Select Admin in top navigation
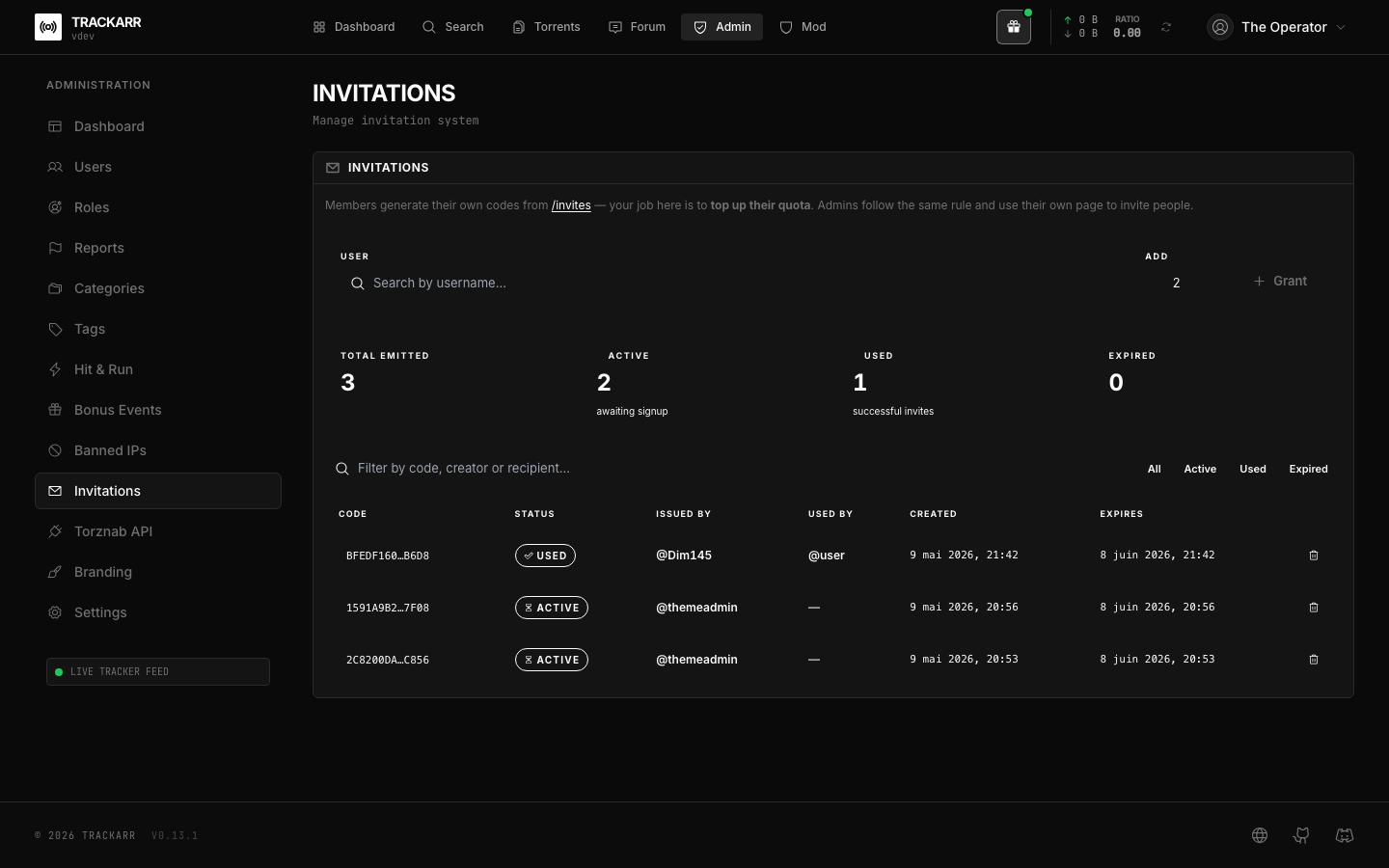Screen dimensions: 1389x868 [x=722, y=27]
